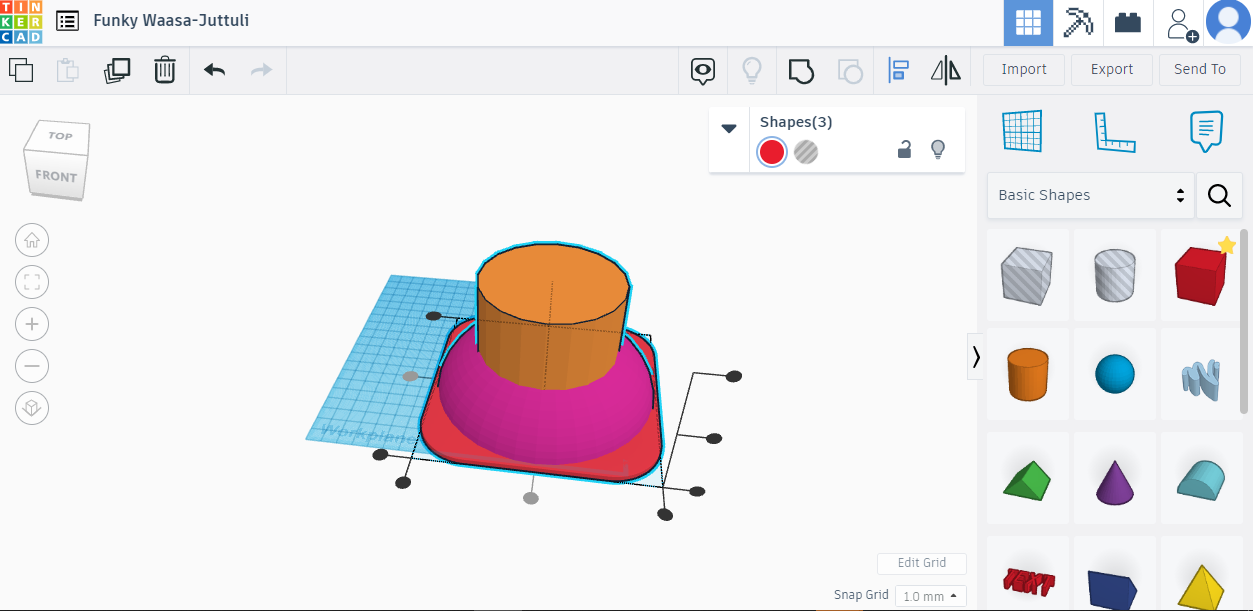The width and height of the screenshot is (1253, 611).
Task: Click the shapes panel scrollbar
Action: (x=1245, y=320)
